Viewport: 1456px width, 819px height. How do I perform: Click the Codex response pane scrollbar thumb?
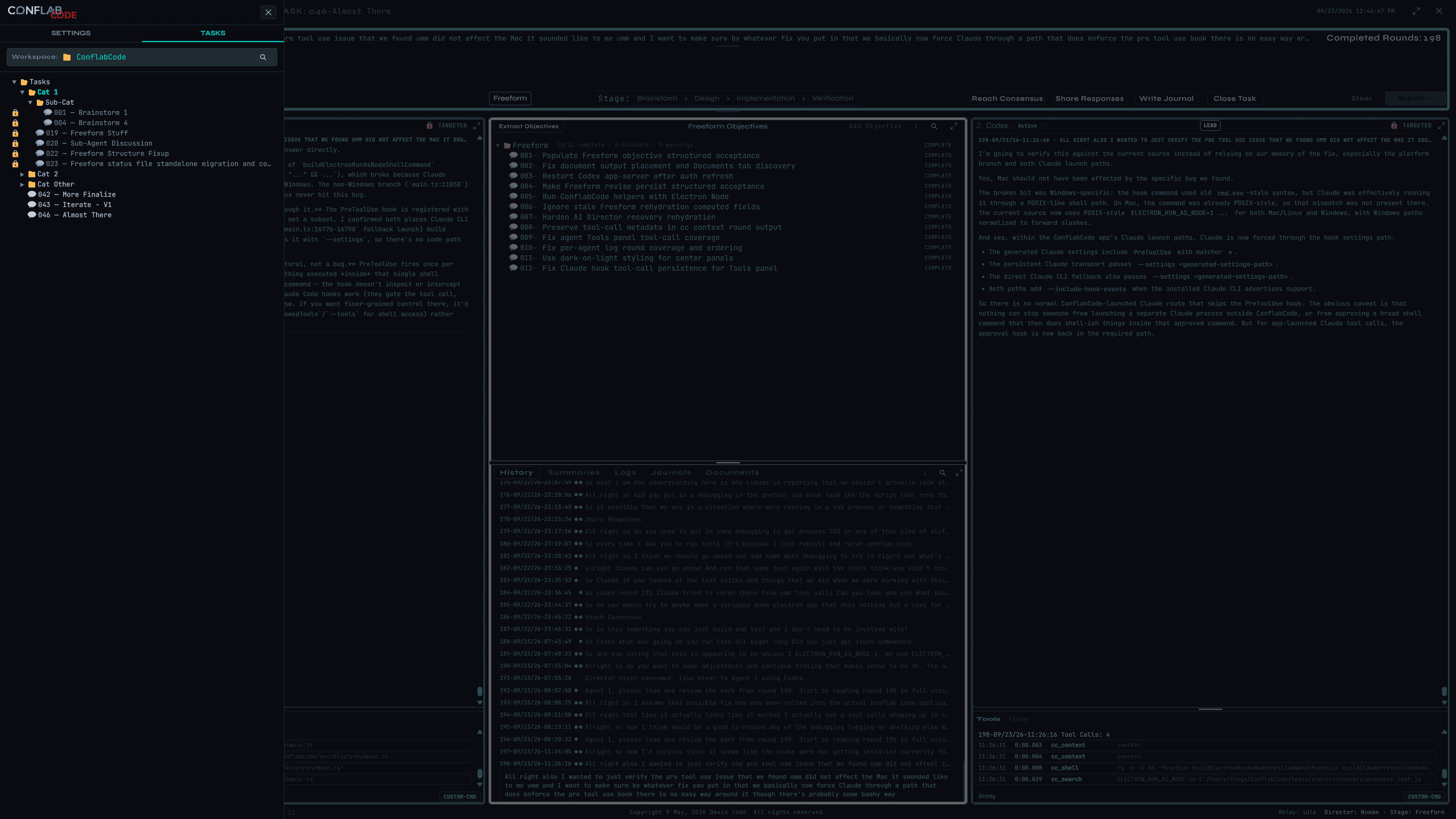[x=1444, y=691]
